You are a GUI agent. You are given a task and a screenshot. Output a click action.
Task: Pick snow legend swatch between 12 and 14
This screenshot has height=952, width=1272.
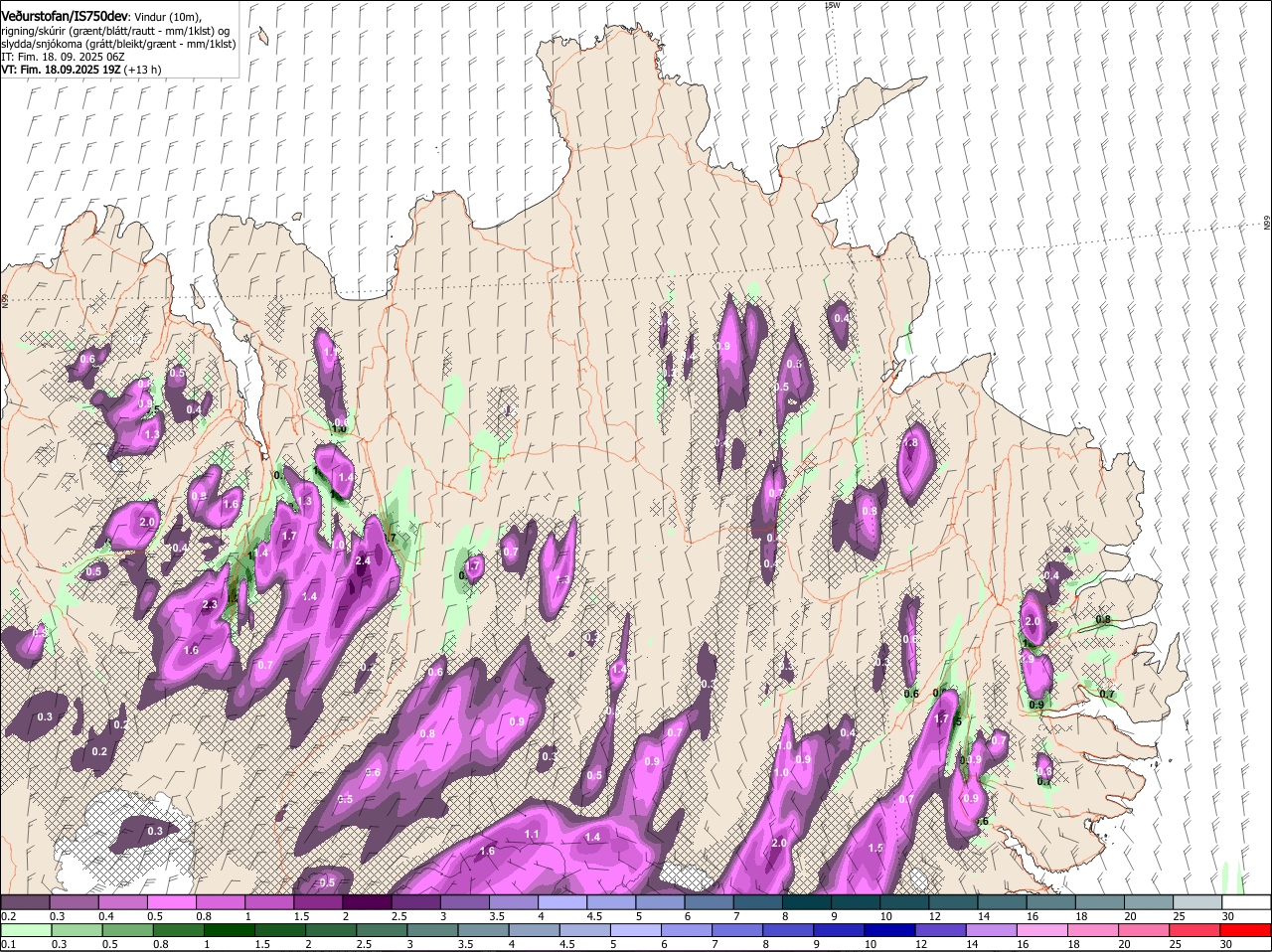[x=953, y=902]
